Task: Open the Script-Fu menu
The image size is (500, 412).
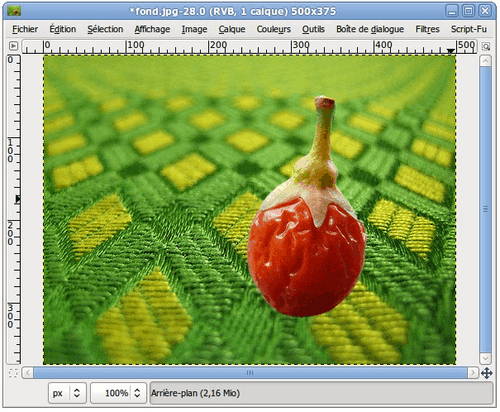Action: pyautogui.click(x=469, y=29)
